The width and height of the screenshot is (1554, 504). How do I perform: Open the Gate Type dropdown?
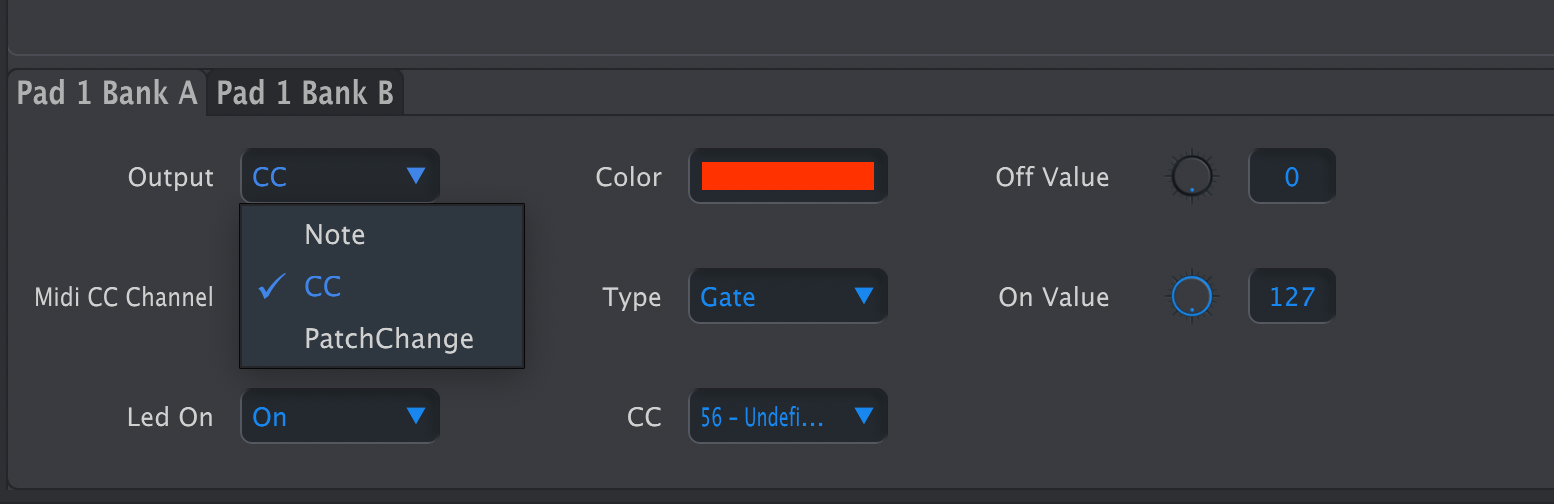pyautogui.click(x=788, y=296)
